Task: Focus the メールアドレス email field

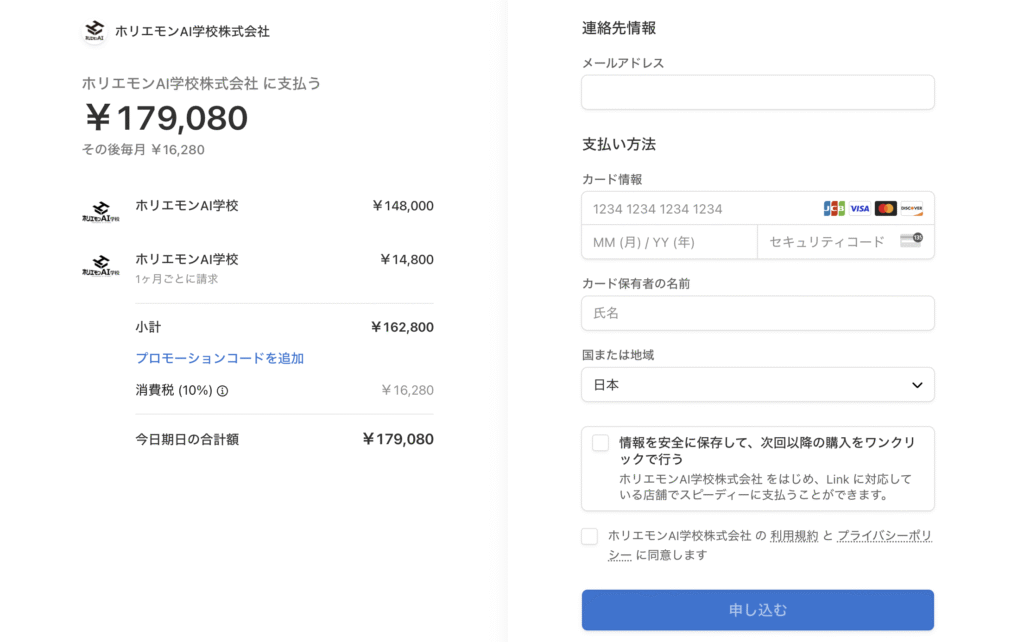Action: 758,92
